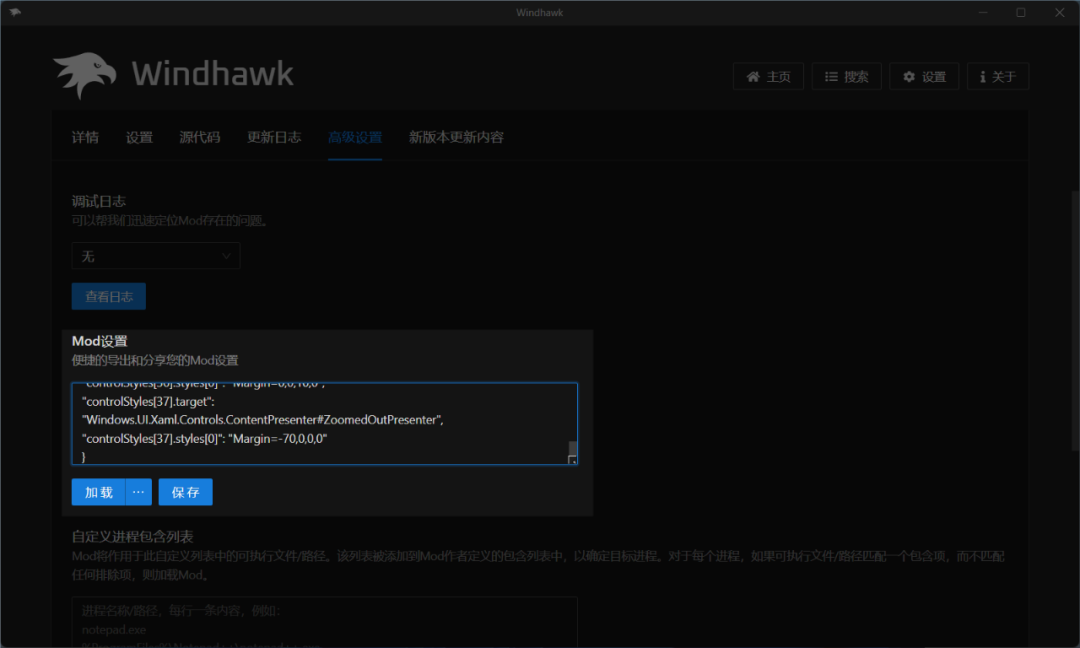Click the 保存 save button
The width and height of the screenshot is (1080, 648).
[185, 492]
